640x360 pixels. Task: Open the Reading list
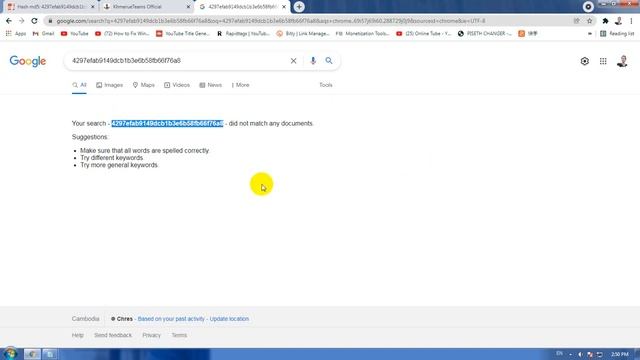617,33
